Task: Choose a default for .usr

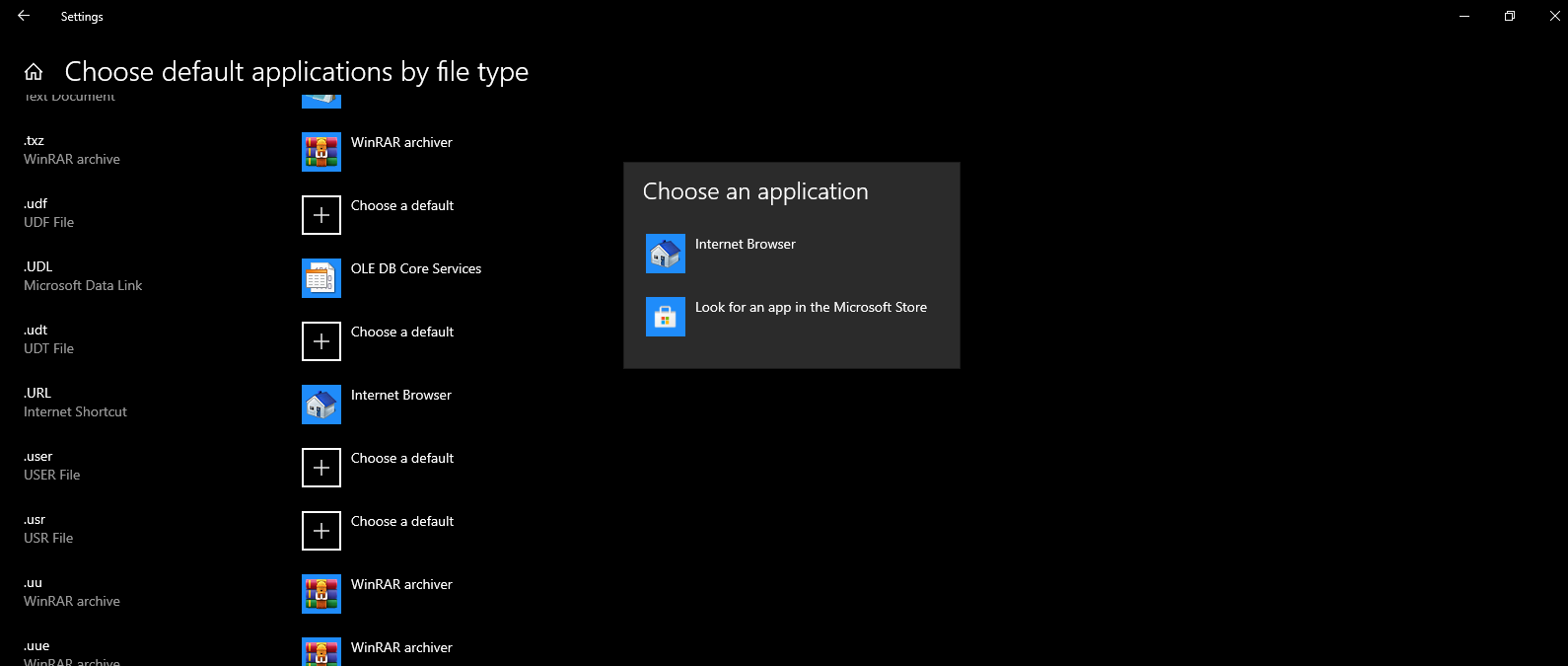Action: click(x=402, y=521)
